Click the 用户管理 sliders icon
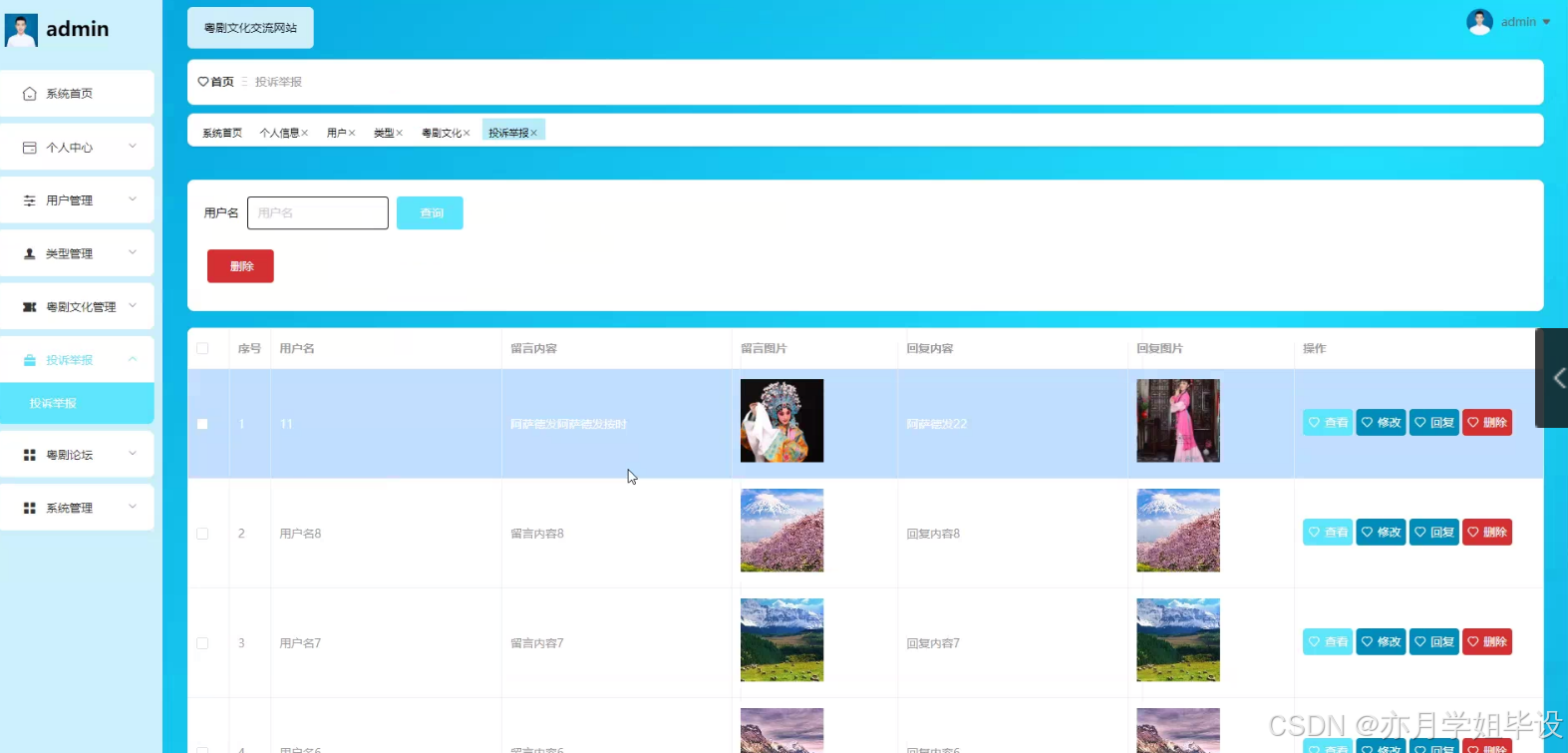Screen dimensions: 1568x753 coord(30,200)
